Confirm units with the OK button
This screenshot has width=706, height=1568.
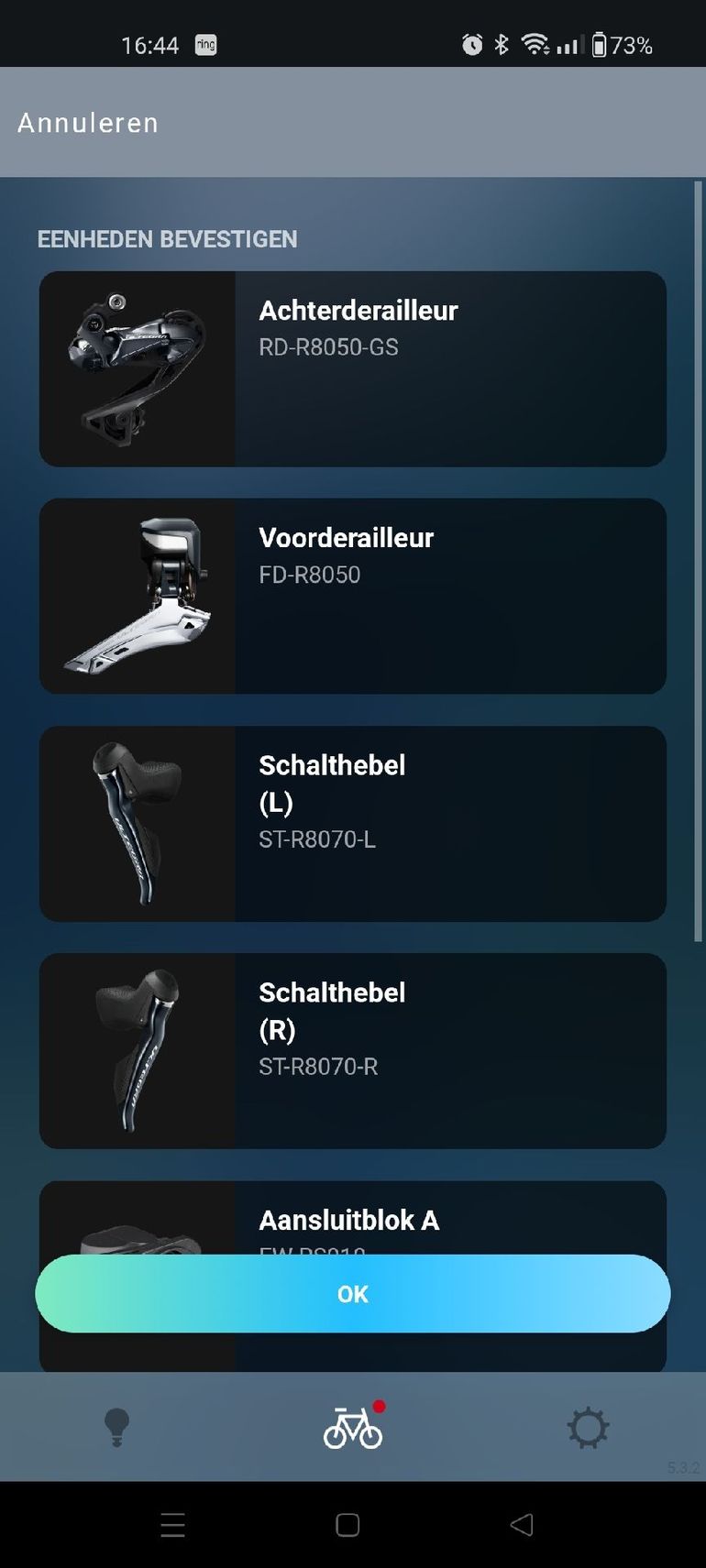coord(353,1293)
